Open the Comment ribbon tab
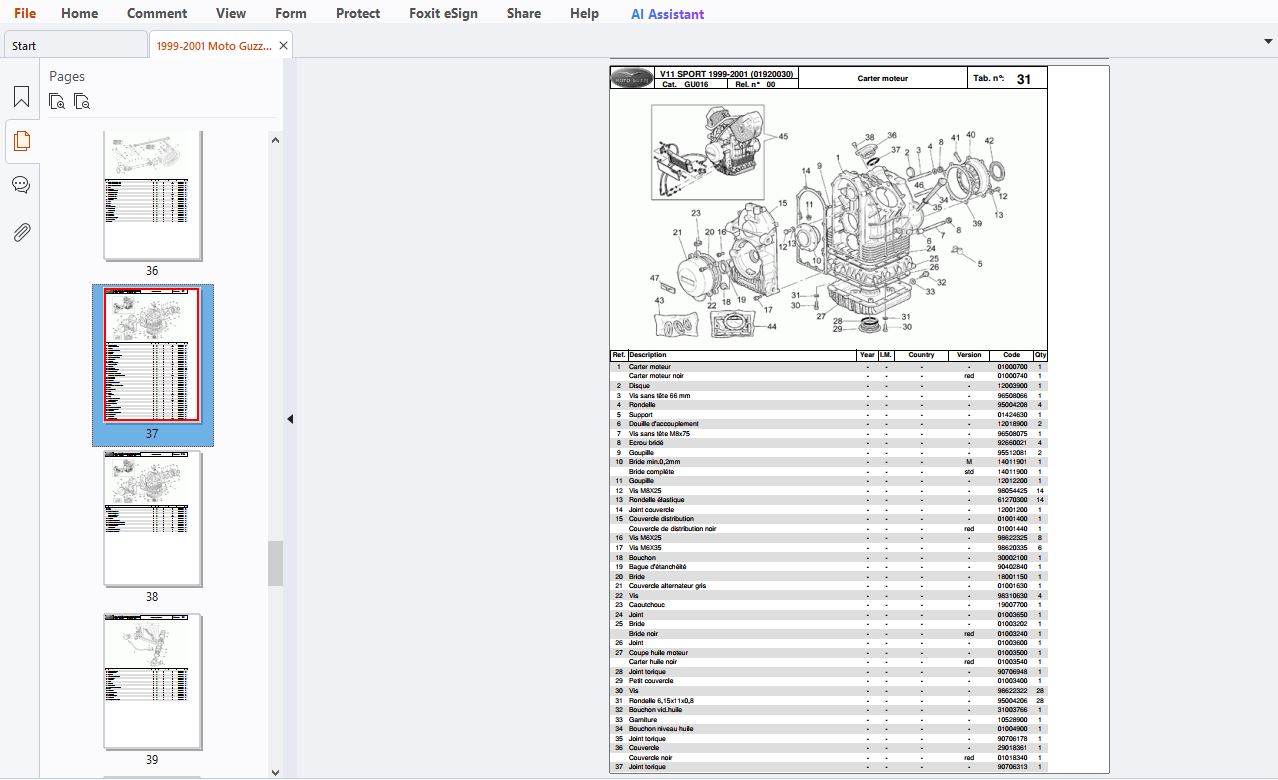Image resolution: width=1278 pixels, height=780 pixels. [x=157, y=13]
